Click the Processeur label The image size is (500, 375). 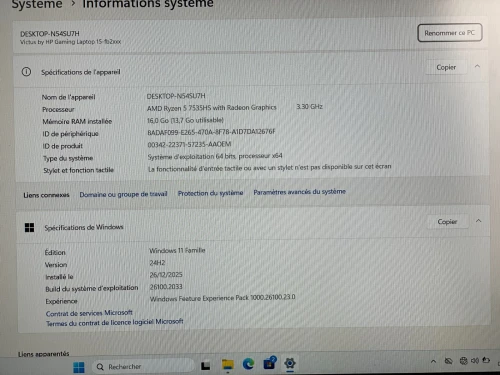click(x=58, y=109)
